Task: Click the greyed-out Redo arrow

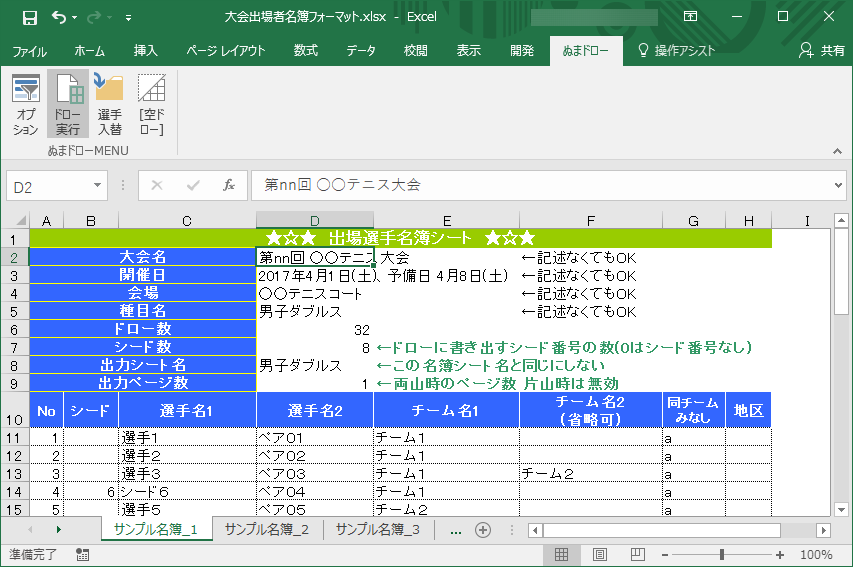Action: pos(94,17)
